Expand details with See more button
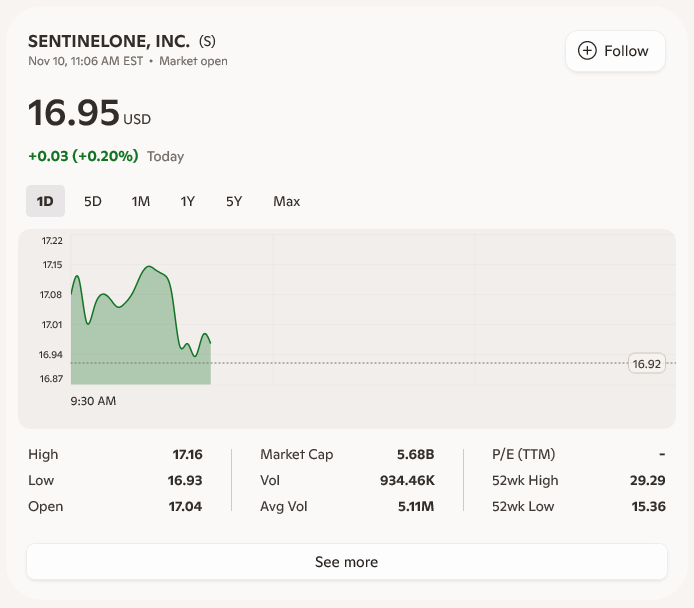 pos(346,562)
